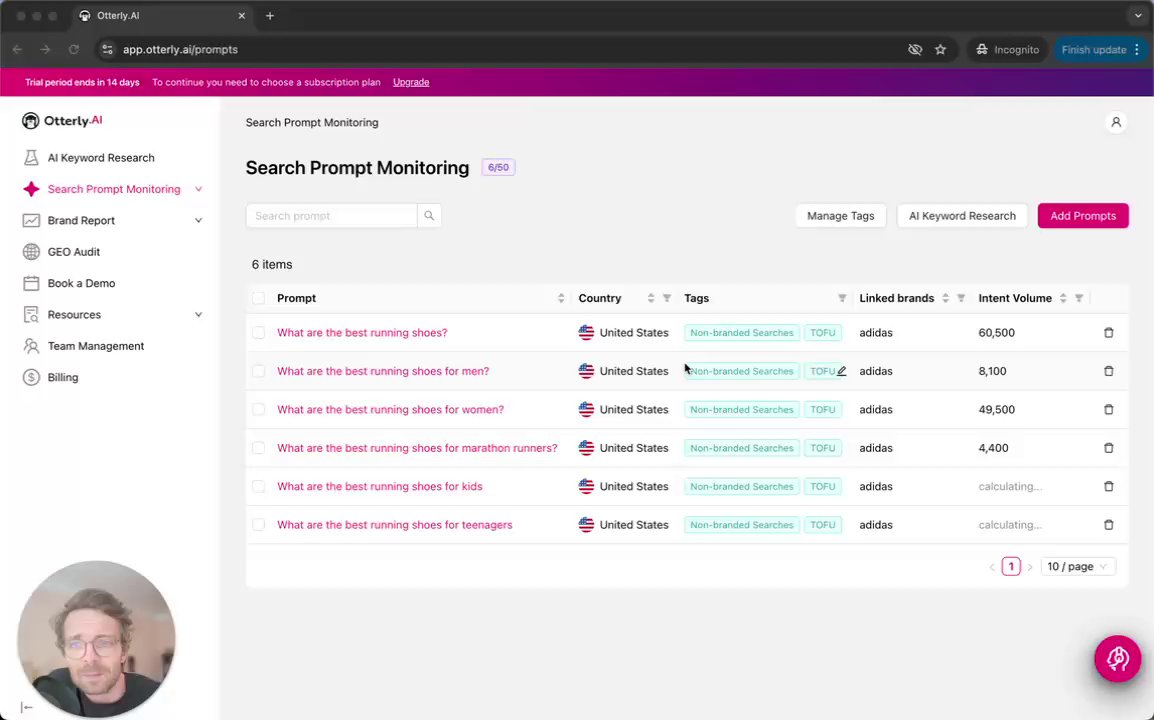
Task: Click the Otterly.AI logo
Action: click(63, 120)
